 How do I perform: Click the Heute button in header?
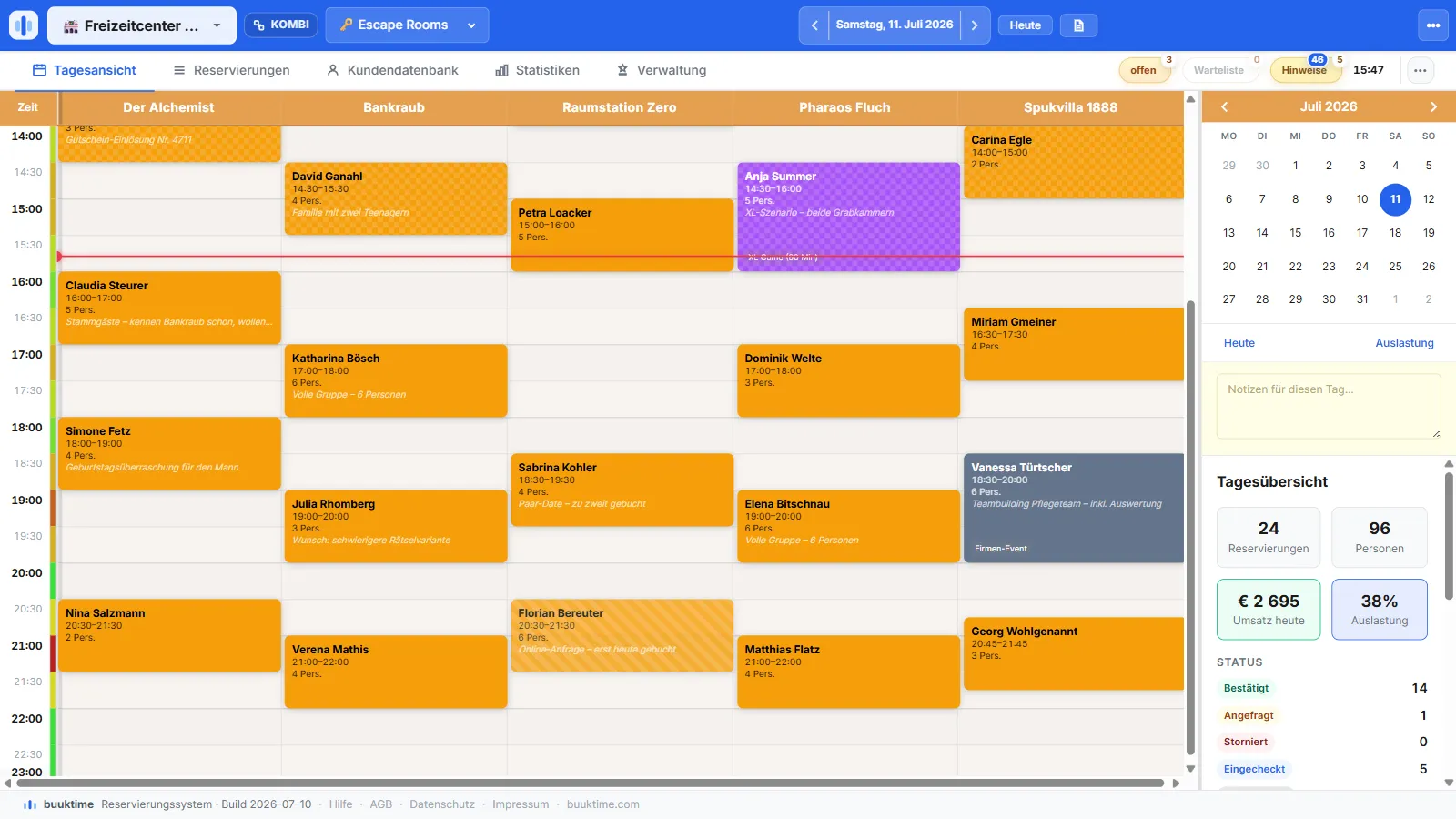(1025, 25)
